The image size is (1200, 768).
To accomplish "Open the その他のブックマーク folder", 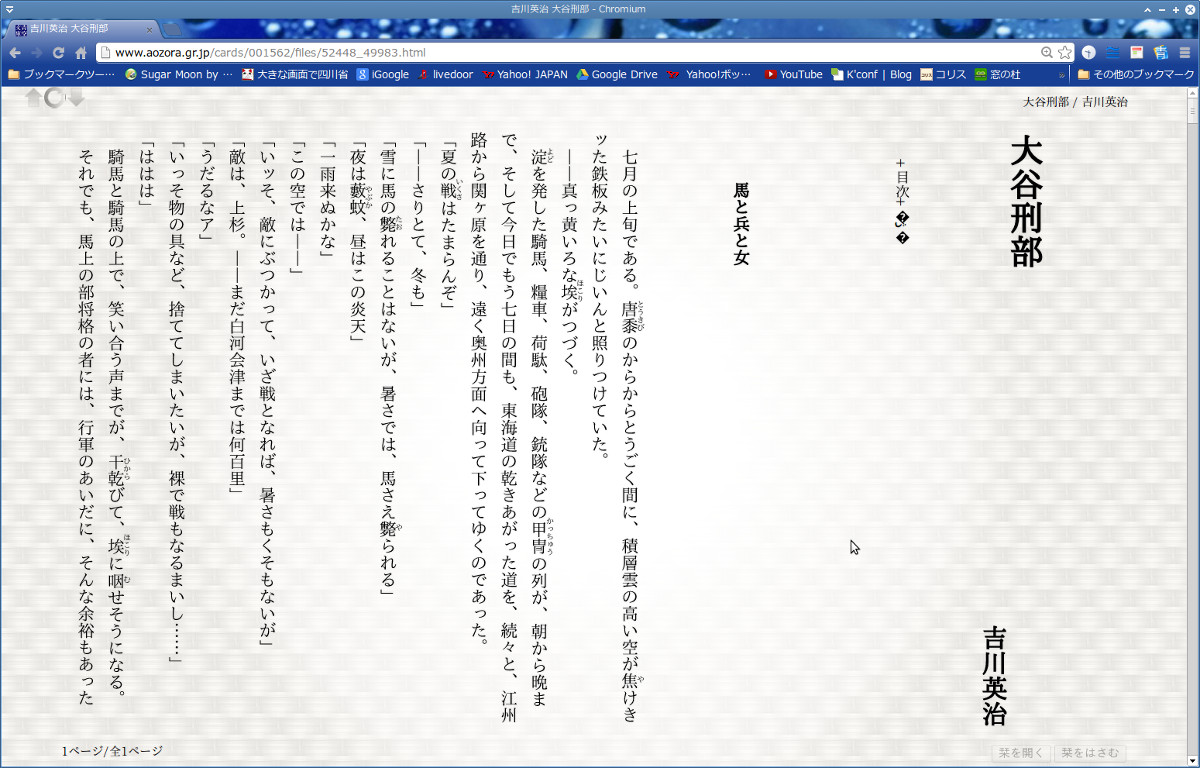I will tap(1135, 74).
